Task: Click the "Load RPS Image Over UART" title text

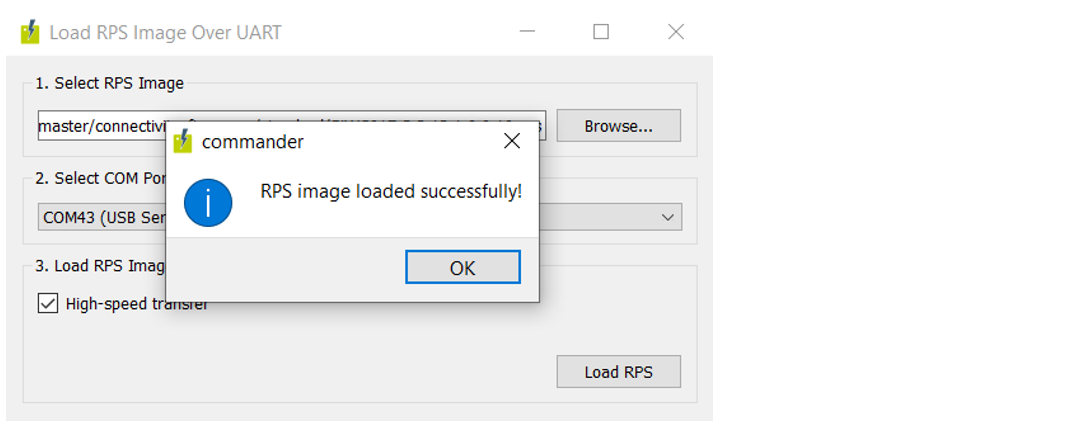Action: 166,32
